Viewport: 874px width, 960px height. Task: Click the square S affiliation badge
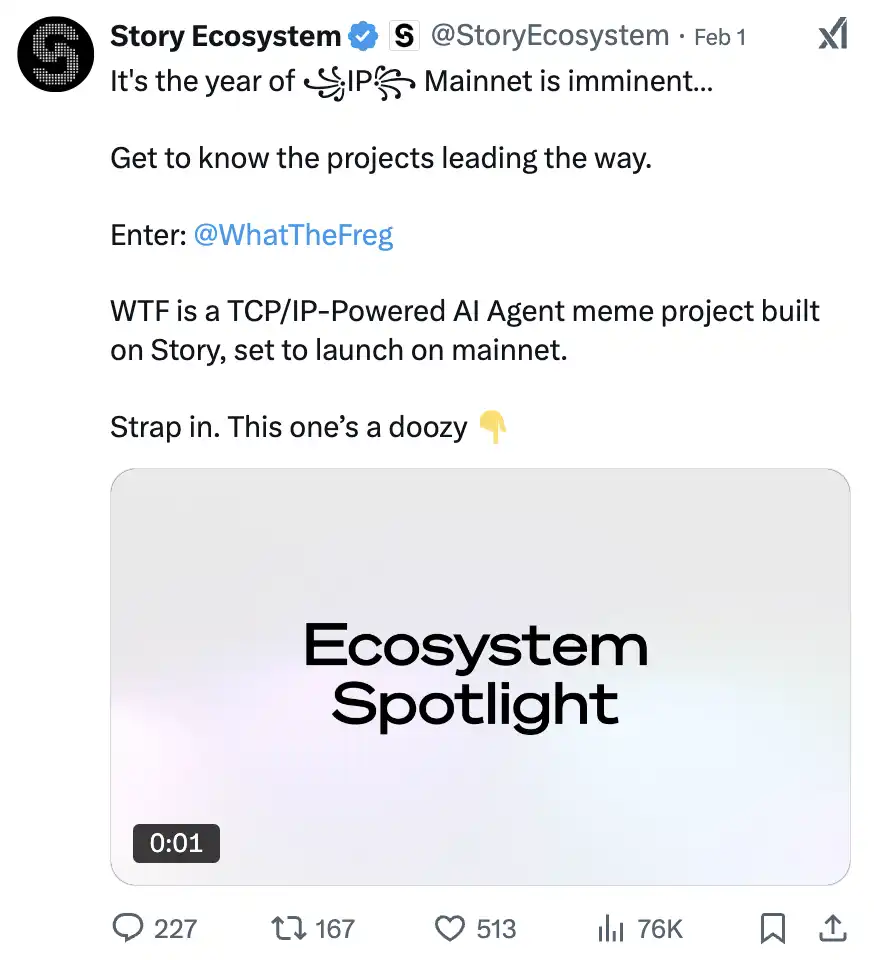tap(404, 34)
